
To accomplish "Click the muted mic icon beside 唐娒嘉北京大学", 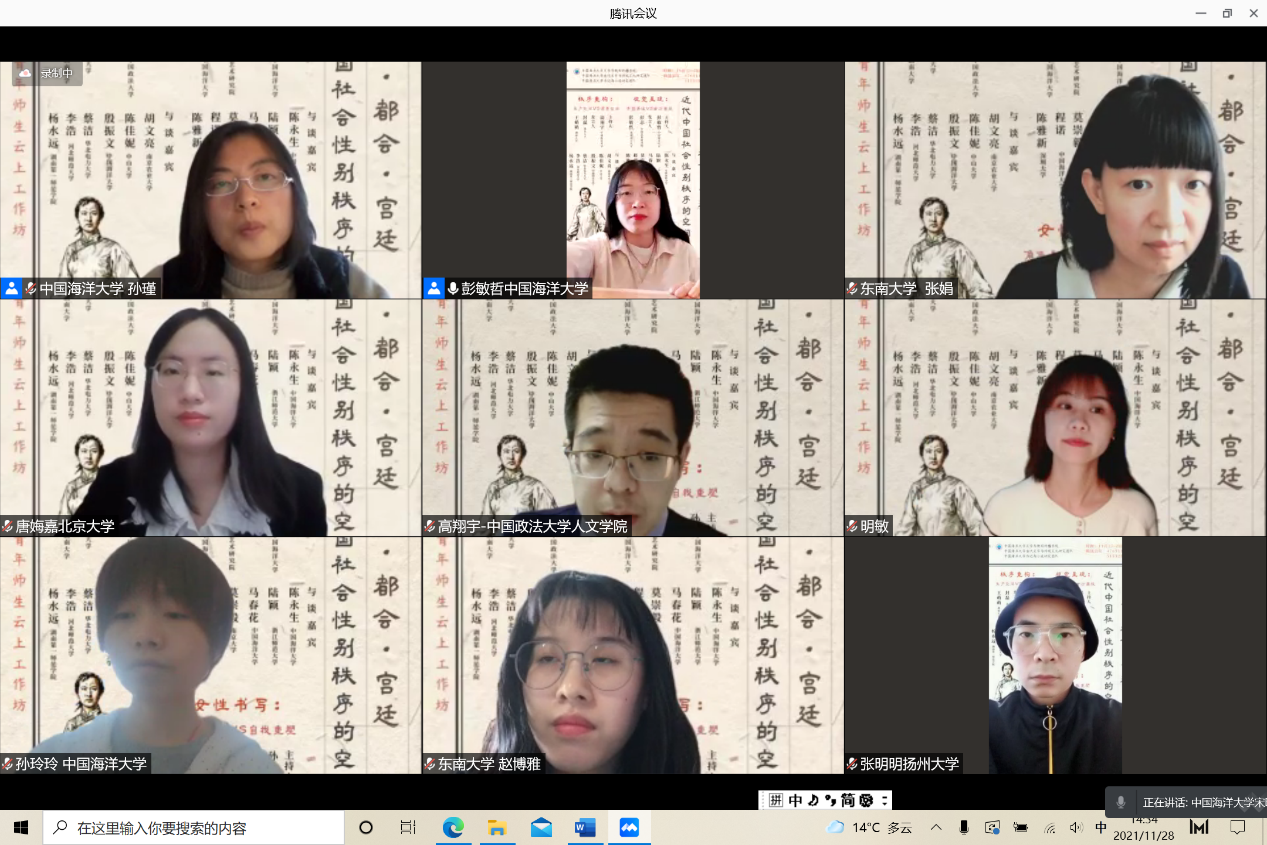I will 7,526.
